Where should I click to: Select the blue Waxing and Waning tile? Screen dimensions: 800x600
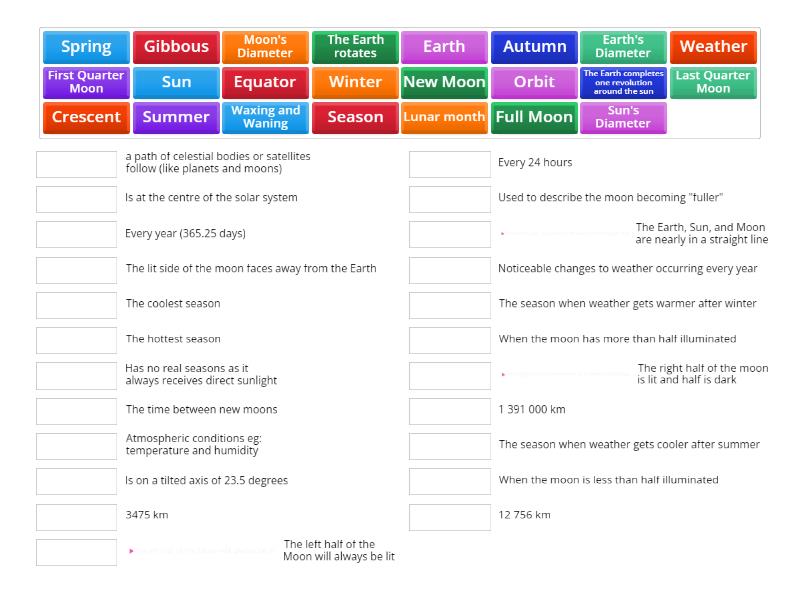click(x=265, y=117)
